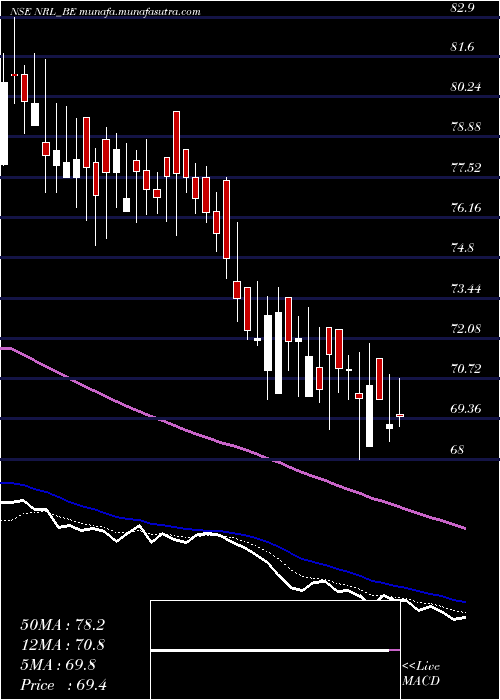
Task: Click the NSE NRL_BE munafasutra.com chart title
Action: [x=106, y=12]
